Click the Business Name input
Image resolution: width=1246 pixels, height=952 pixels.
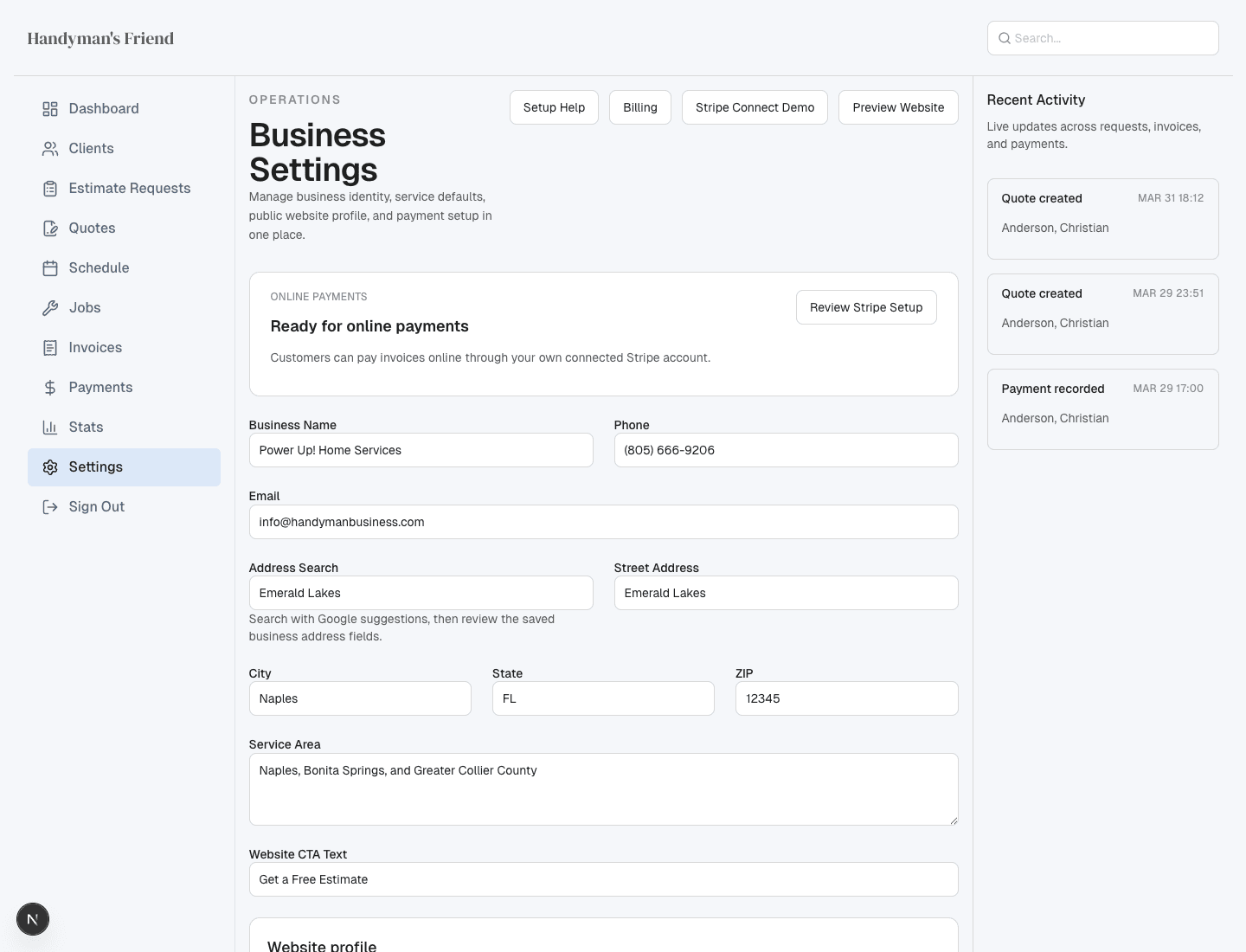point(421,450)
